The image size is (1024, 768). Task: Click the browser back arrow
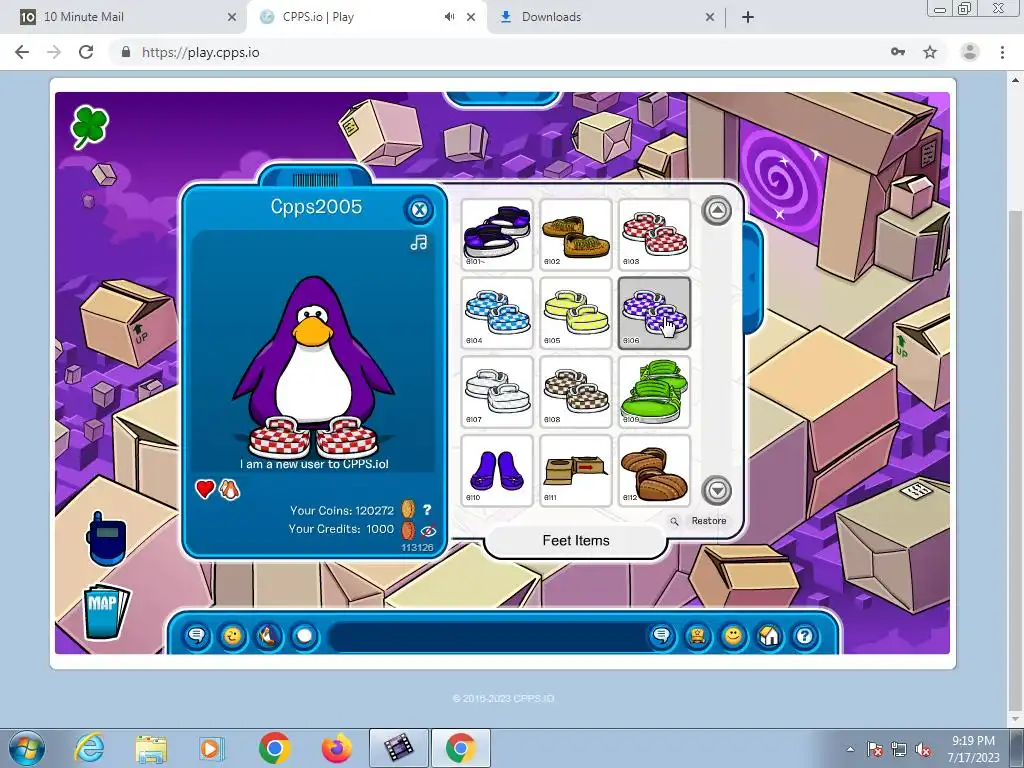(22, 52)
